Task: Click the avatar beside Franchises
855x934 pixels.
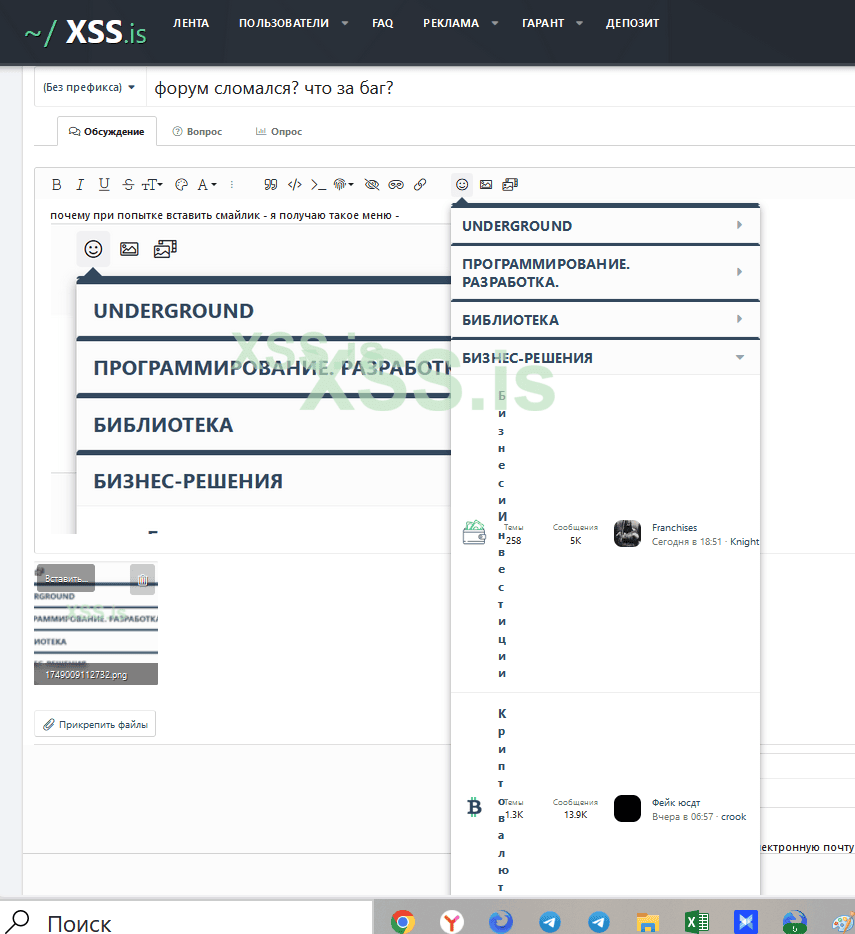Action: click(627, 533)
